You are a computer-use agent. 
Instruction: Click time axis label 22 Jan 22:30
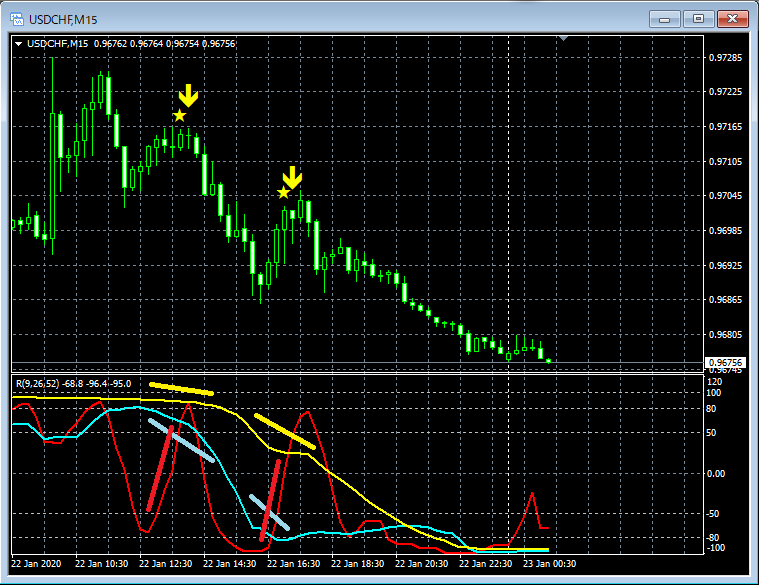tap(486, 564)
